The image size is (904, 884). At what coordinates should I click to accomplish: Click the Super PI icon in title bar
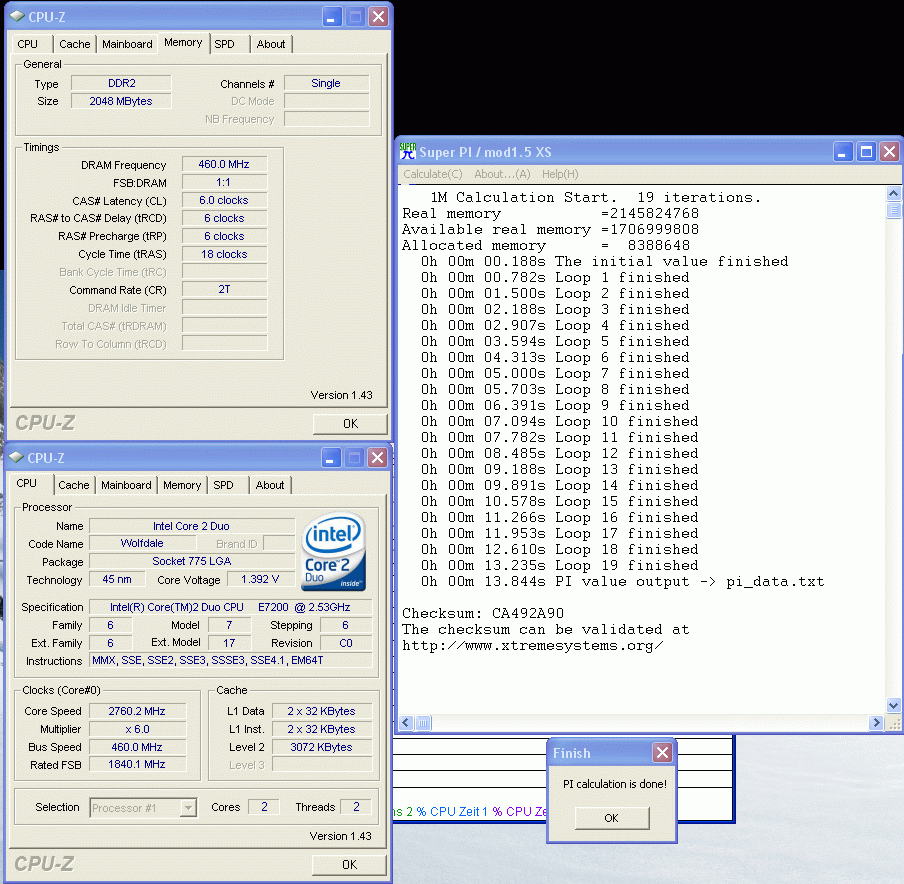[x=408, y=152]
